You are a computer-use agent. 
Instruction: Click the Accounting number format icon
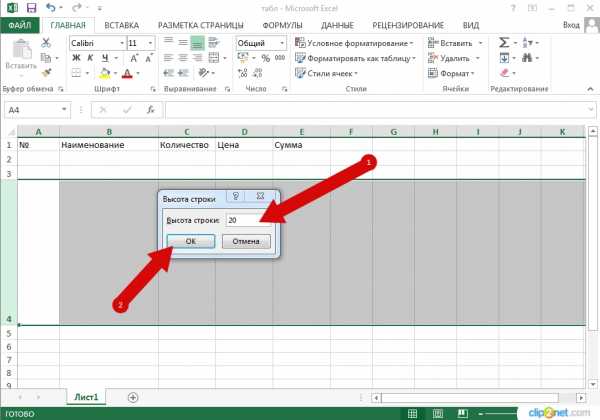(243, 58)
